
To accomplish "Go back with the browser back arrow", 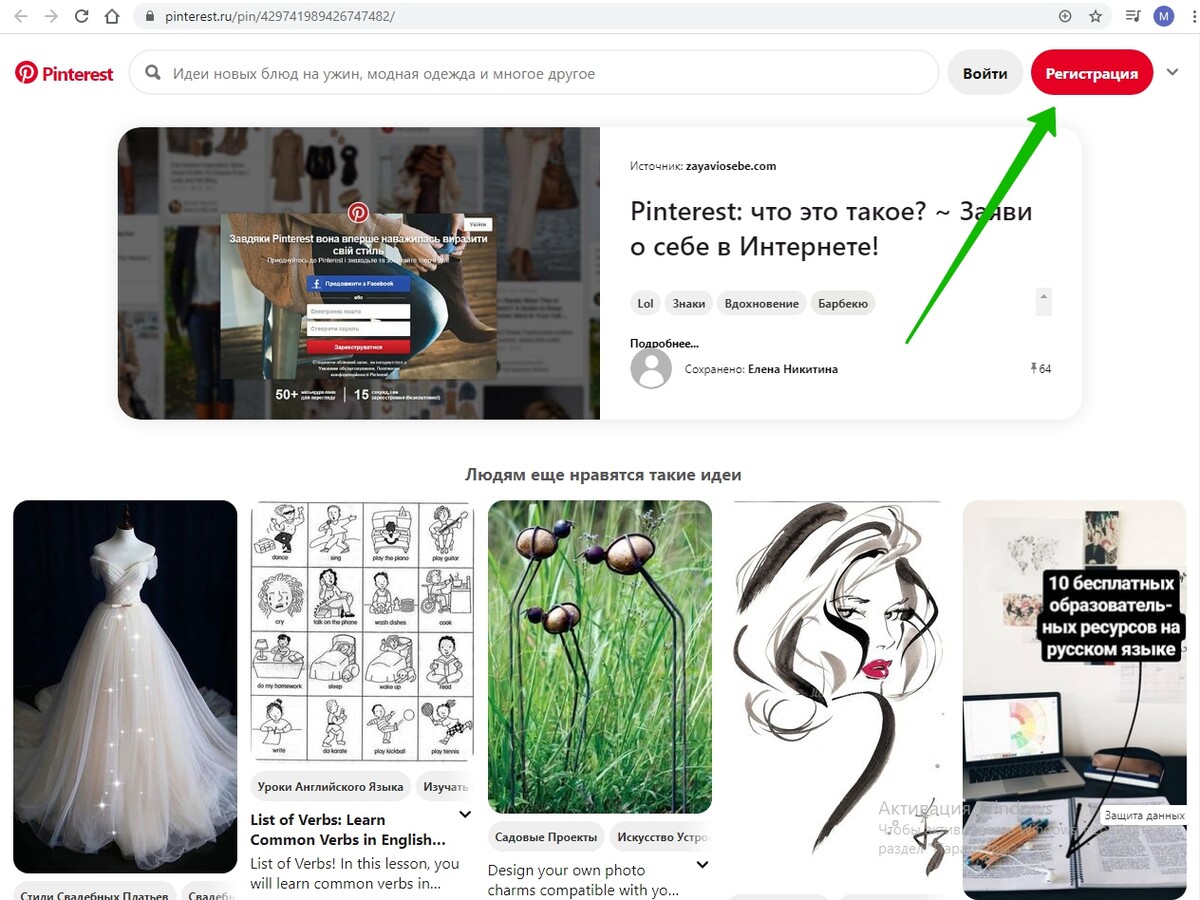I will [x=21, y=16].
